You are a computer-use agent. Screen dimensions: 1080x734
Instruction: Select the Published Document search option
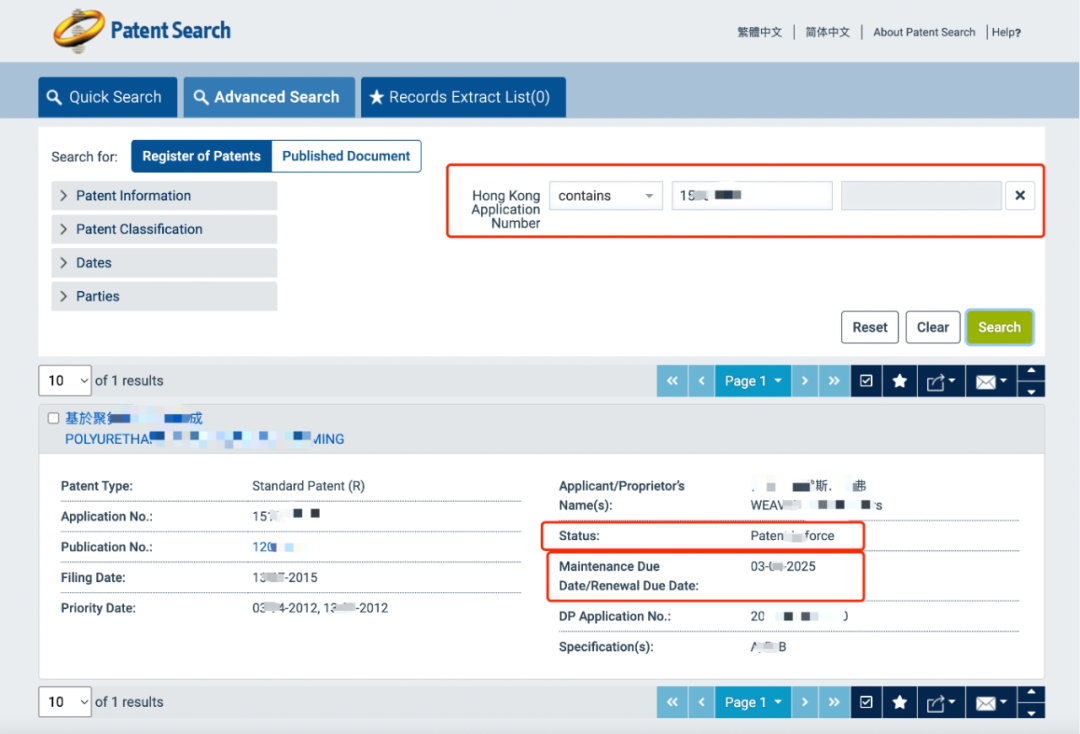346,156
